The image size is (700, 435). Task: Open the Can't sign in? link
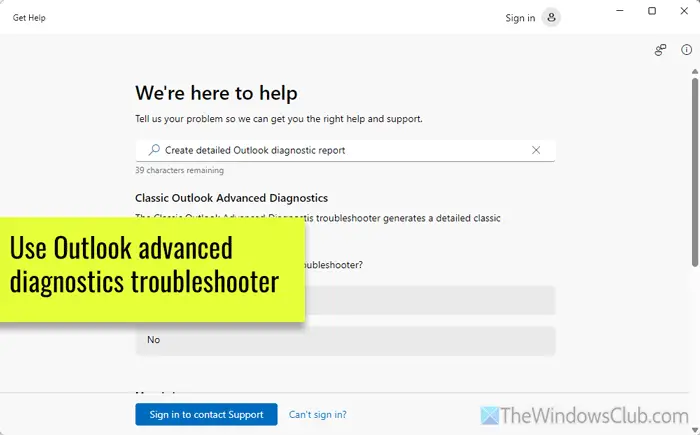coord(317,414)
